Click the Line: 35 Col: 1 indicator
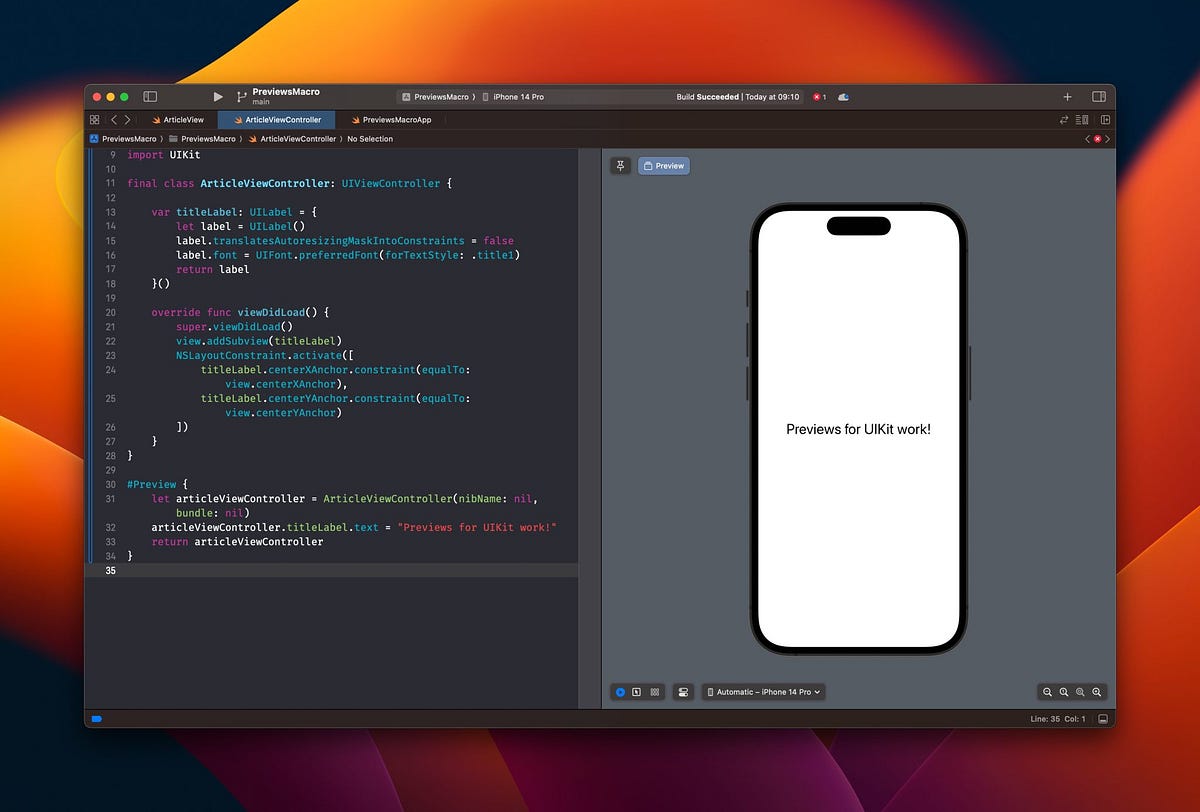The image size is (1200, 812). click(1058, 718)
